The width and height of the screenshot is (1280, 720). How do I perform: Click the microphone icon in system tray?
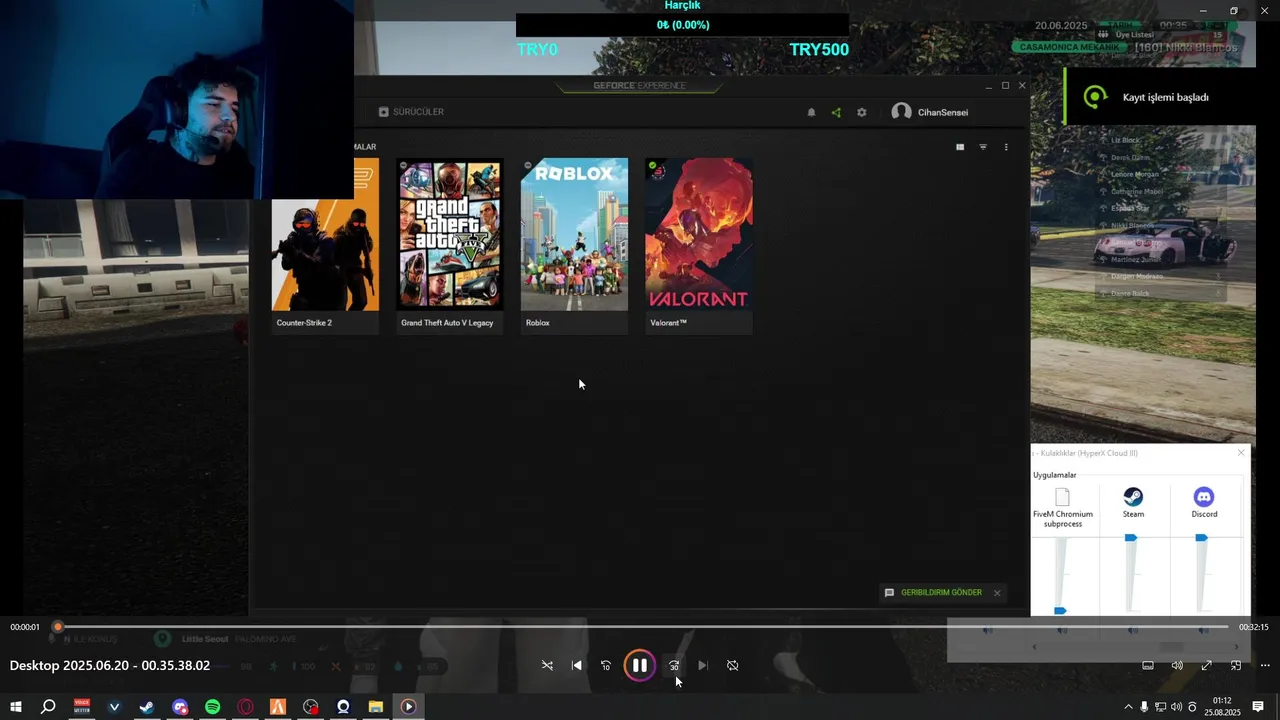click(x=1144, y=707)
